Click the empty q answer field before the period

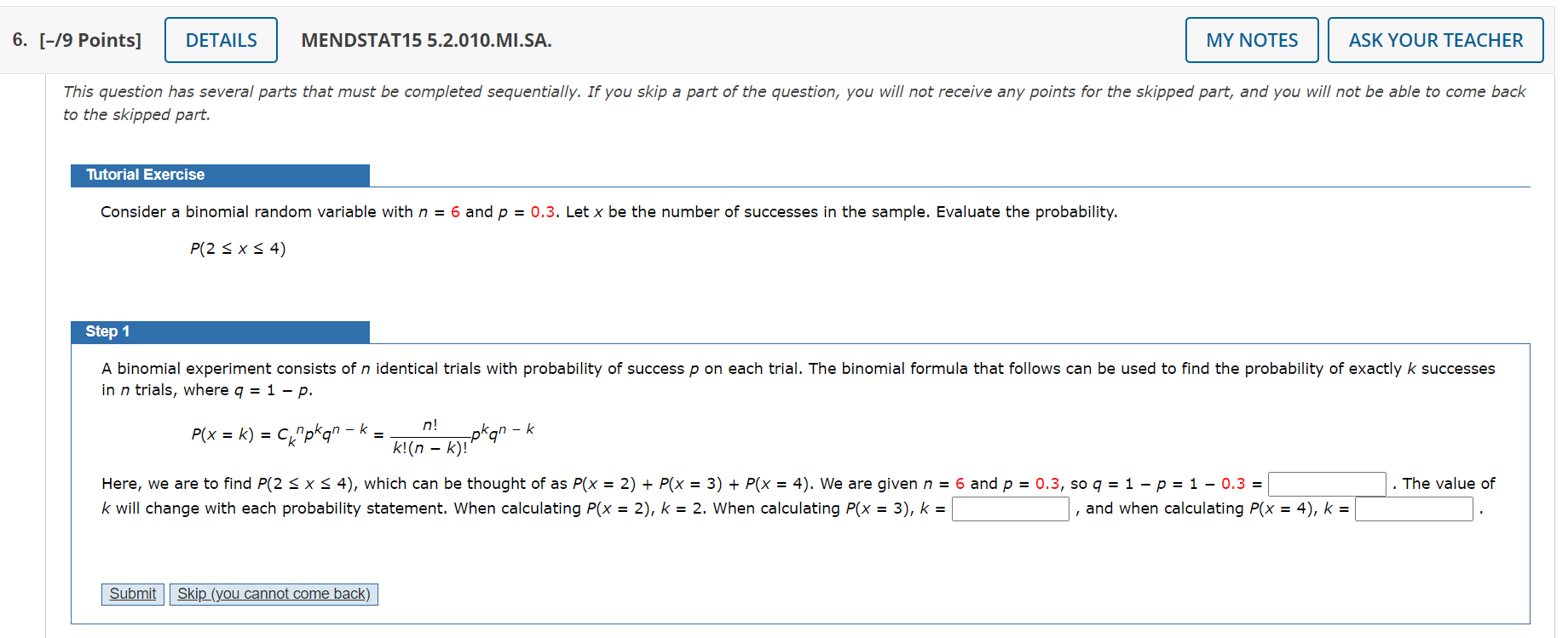coord(1327,483)
